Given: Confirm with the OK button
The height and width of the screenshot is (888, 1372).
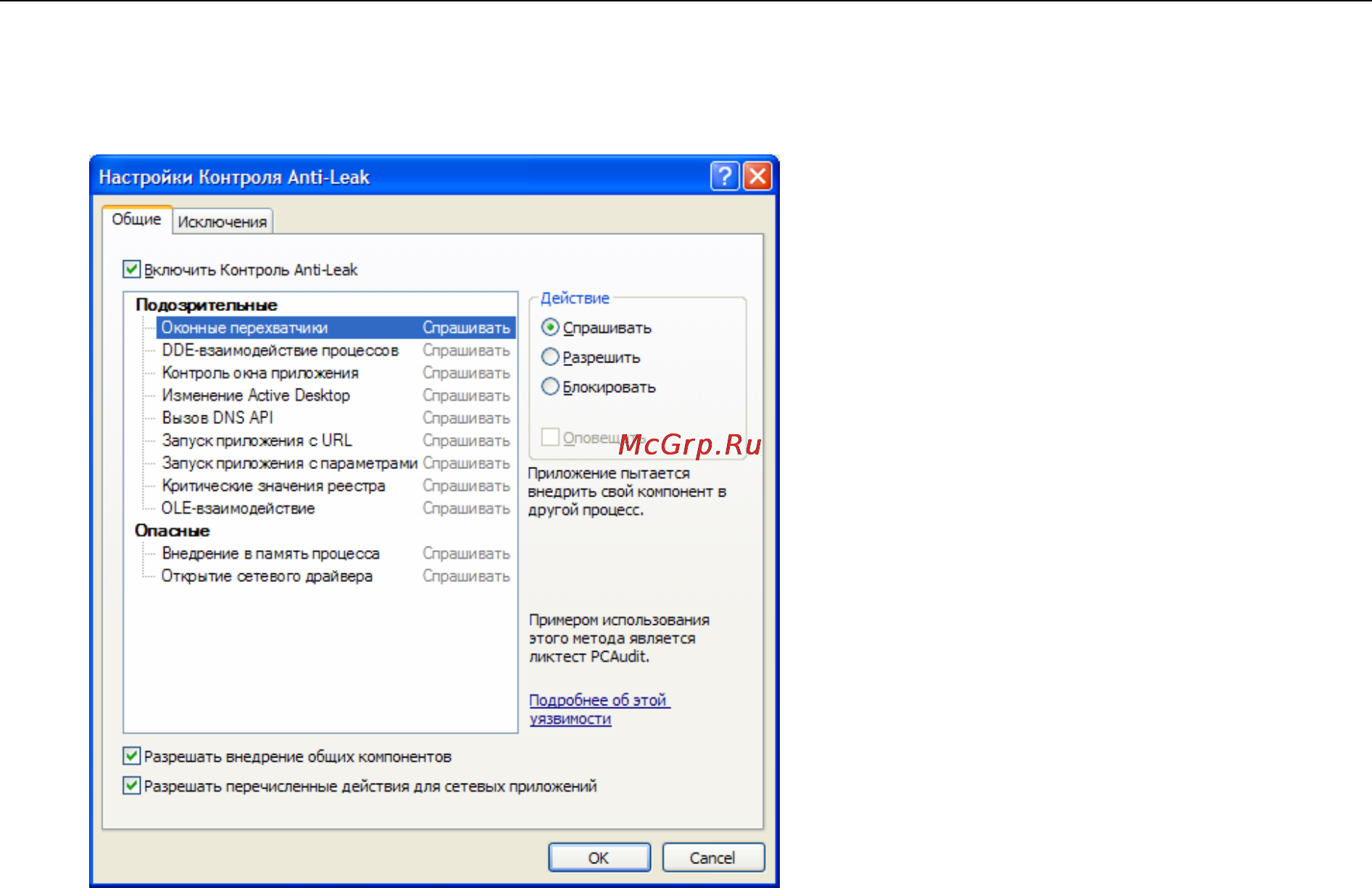Looking at the screenshot, I should click(599, 858).
